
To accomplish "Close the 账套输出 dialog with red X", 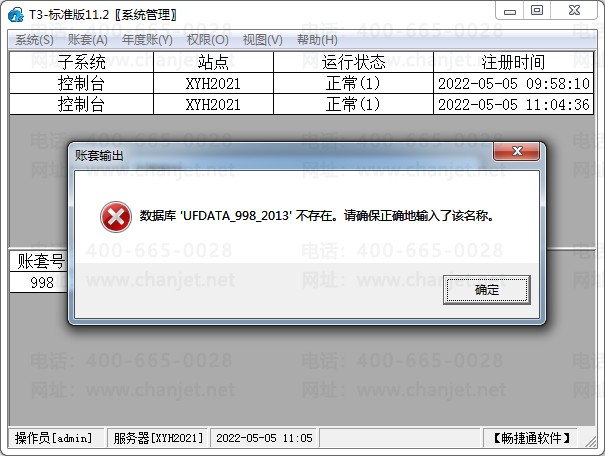I will pos(517,151).
